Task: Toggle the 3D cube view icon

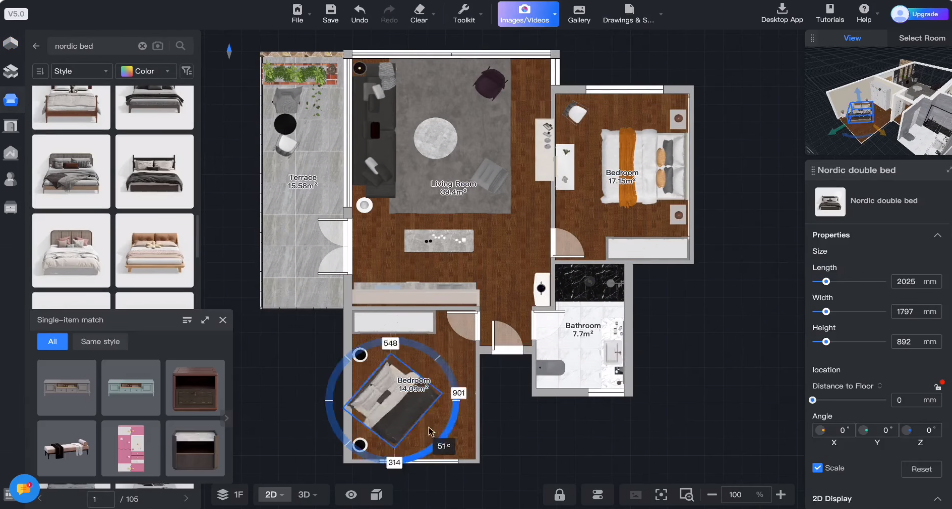Action: point(376,494)
